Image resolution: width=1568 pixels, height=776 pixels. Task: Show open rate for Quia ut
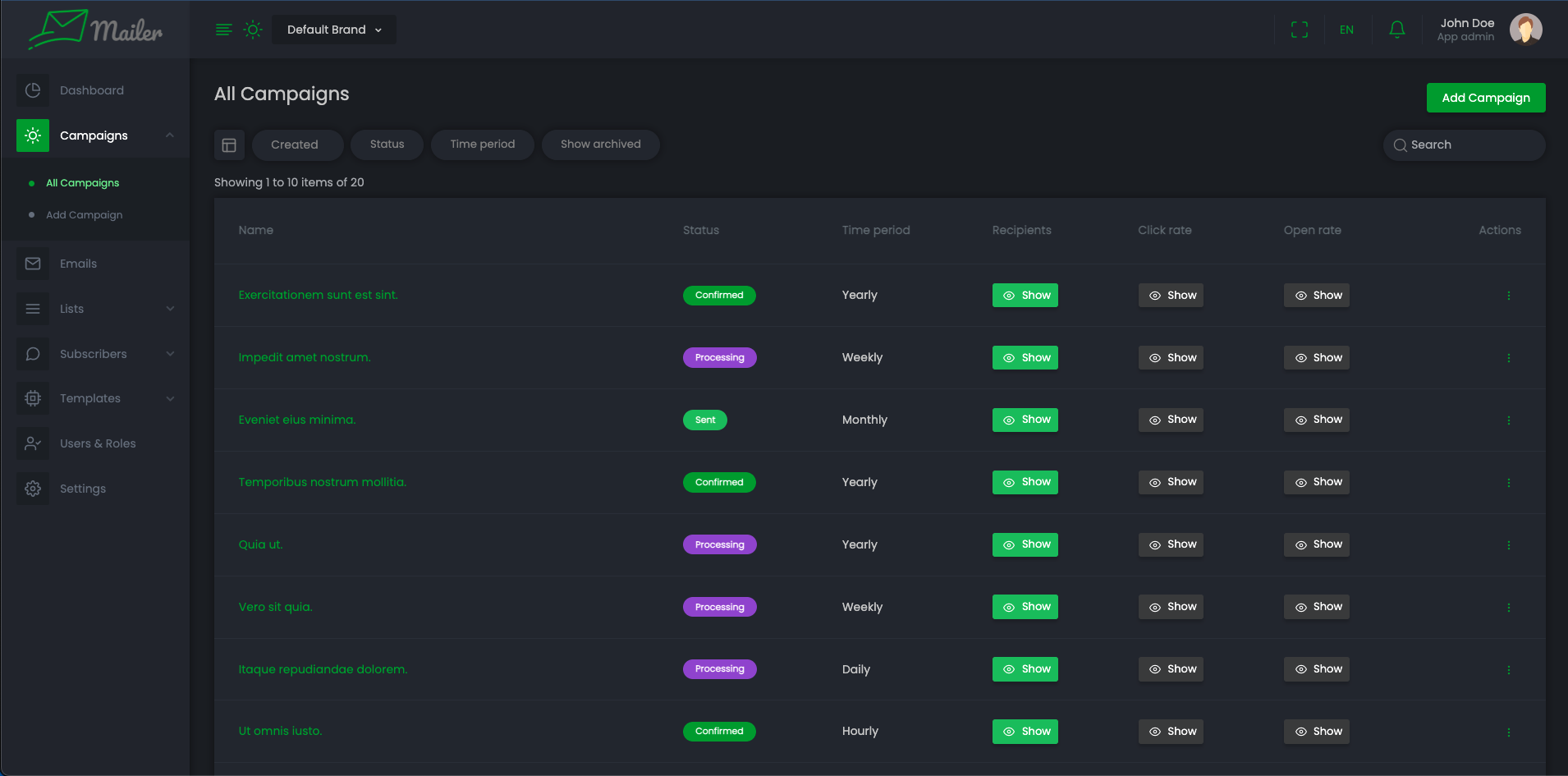pyautogui.click(x=1316, y=544)
